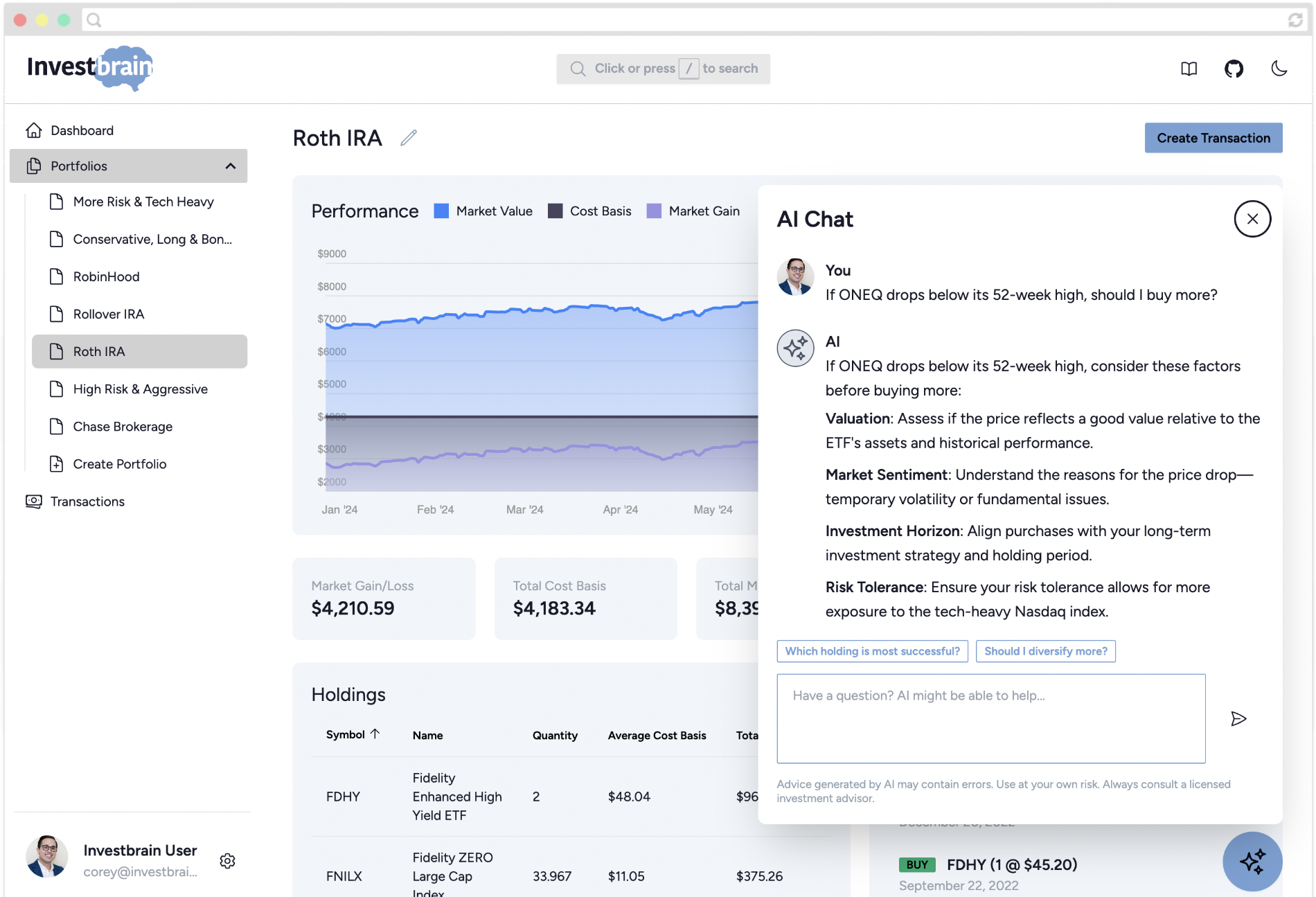The width and height of the screenshot is (1316, 897).
Task: Open the documentation book icon
Action: pyautogui.click(x=1189, y=69)
